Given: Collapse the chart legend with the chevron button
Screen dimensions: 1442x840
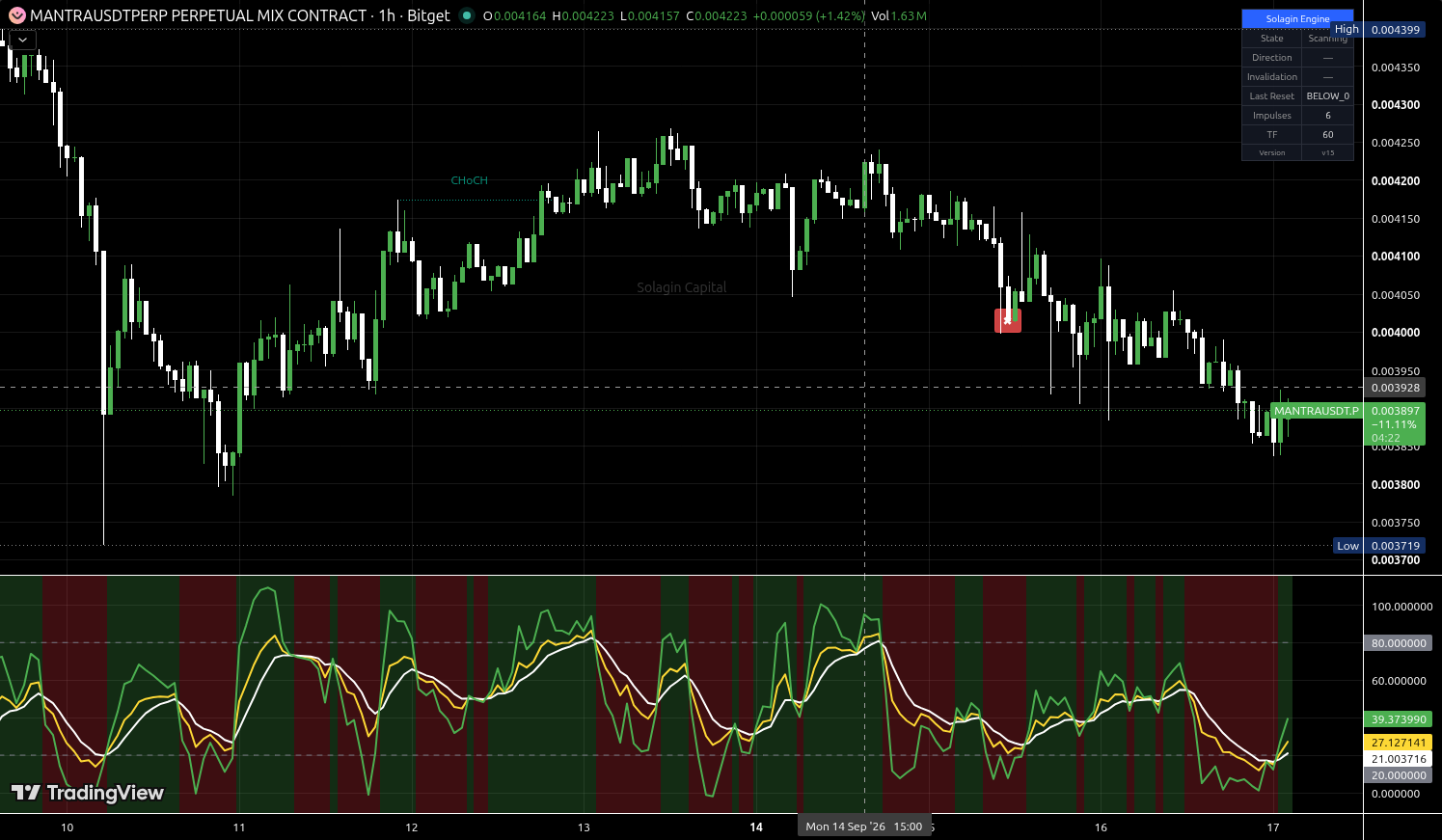Looking at the screenshot, I should point(22,41).
